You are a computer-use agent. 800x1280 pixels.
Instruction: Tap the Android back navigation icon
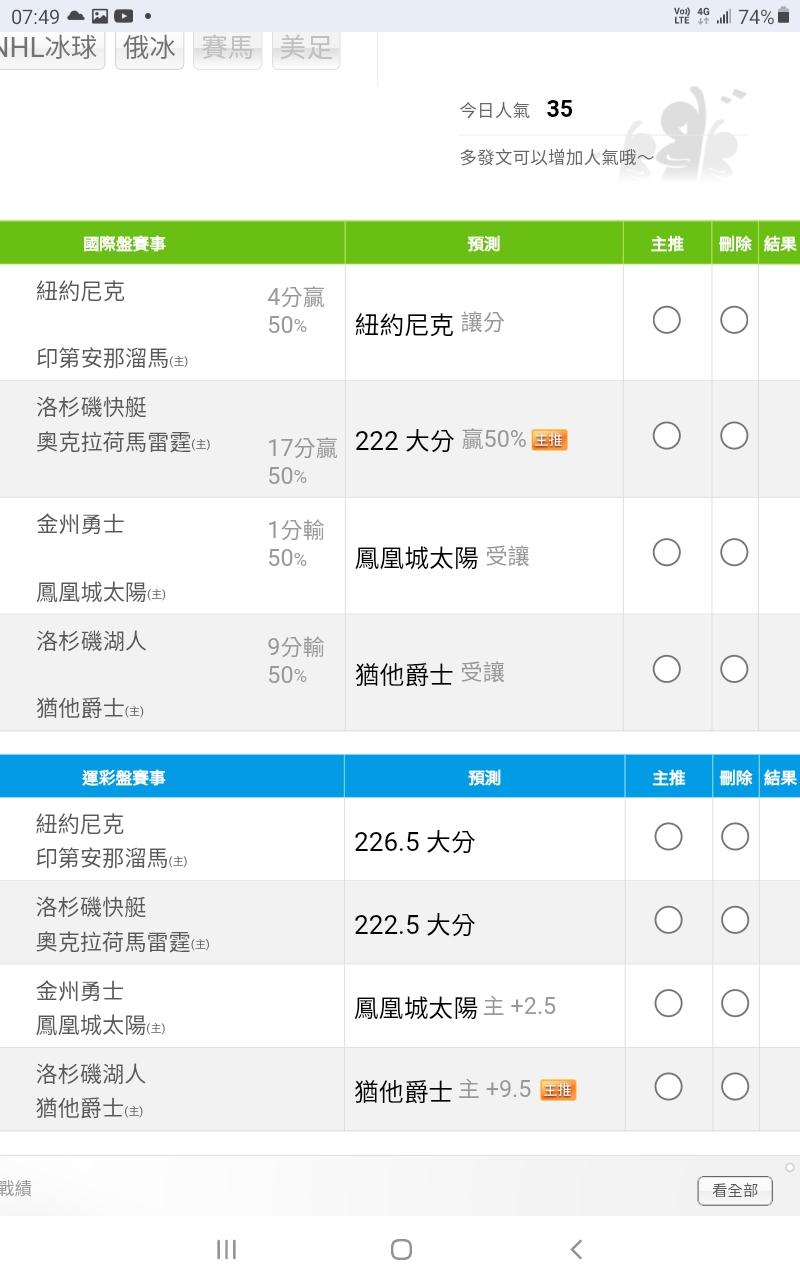pyautogui.click(x=576, y=1248)
